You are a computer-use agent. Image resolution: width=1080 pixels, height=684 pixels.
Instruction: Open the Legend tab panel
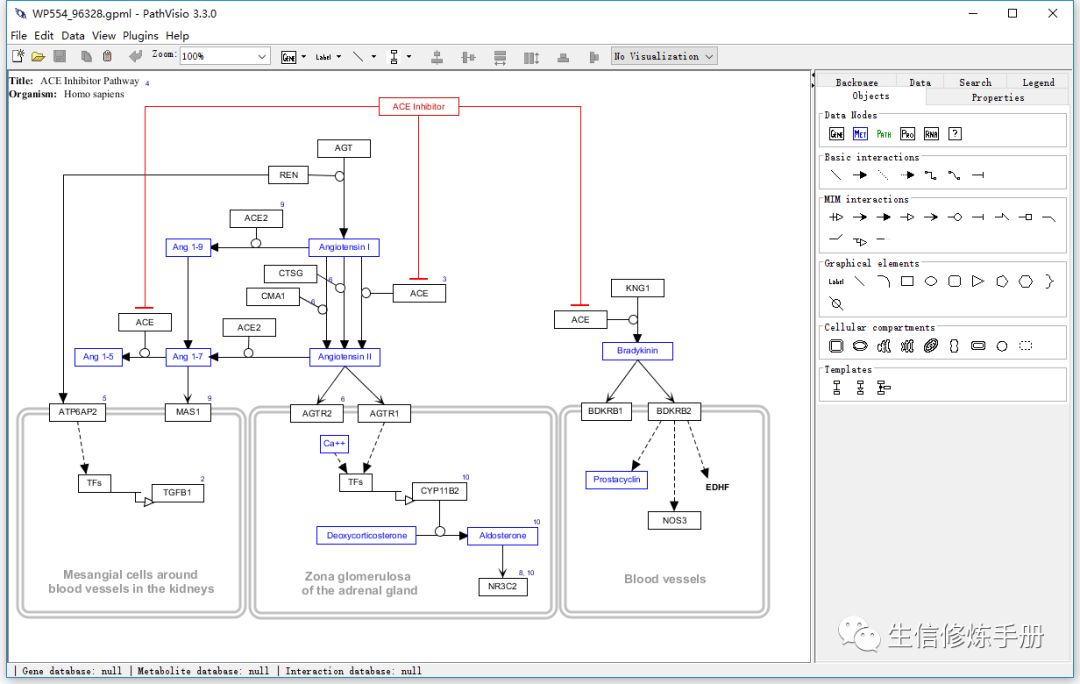pyautogui.click(x=1038, y=81)
